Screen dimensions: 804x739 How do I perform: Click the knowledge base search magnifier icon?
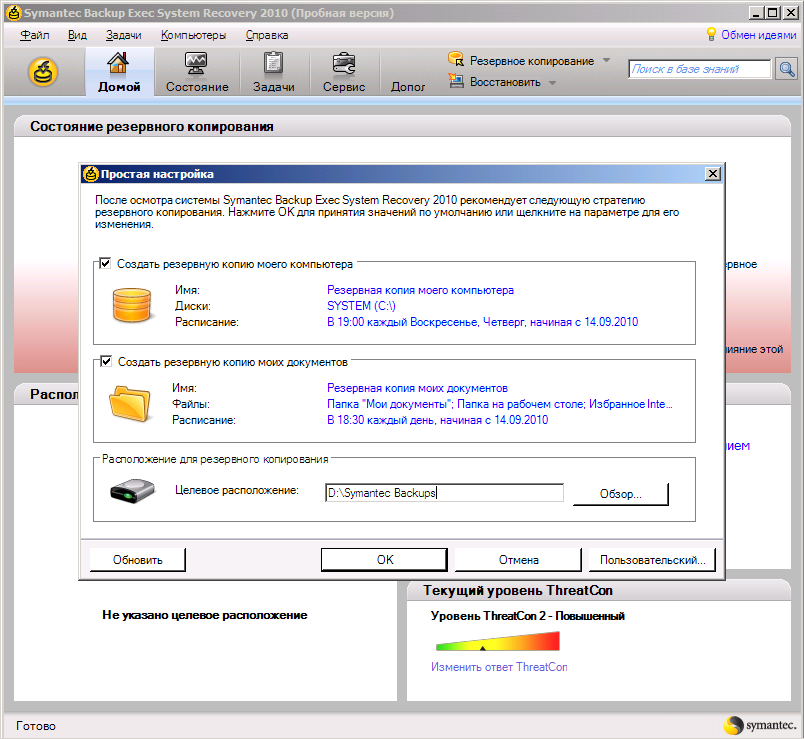click(787, 69)
